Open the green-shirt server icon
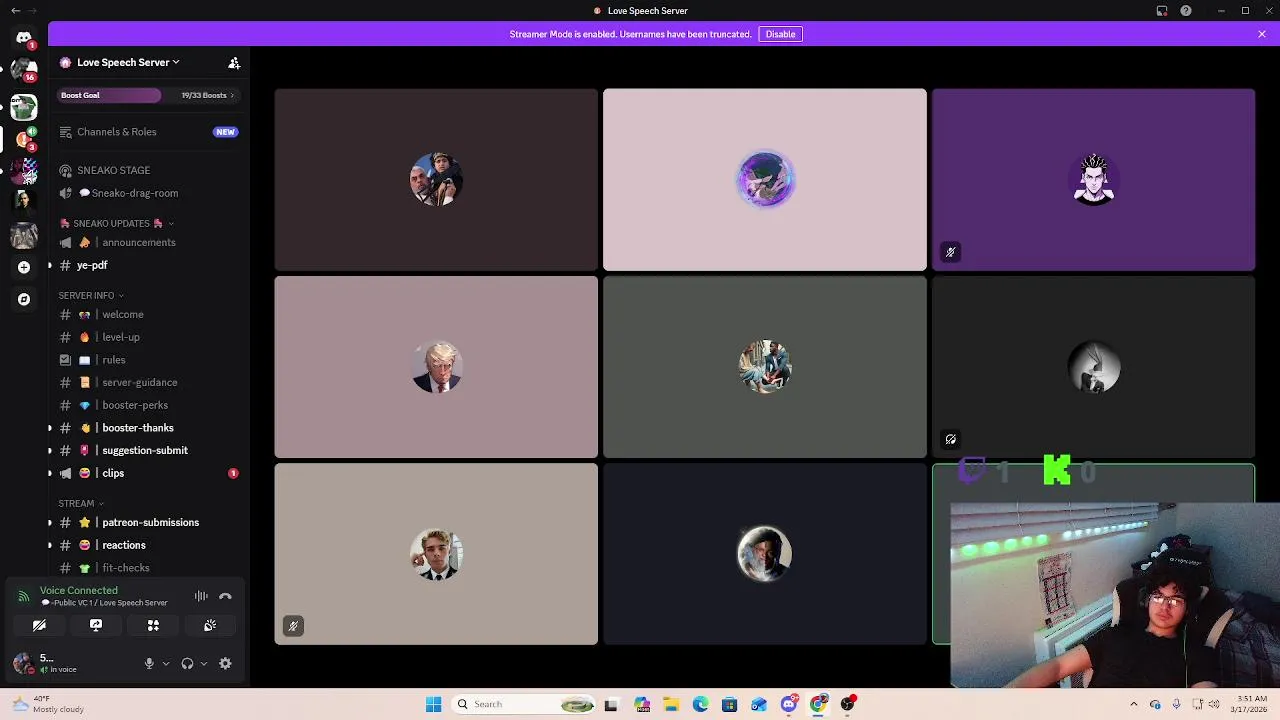This screenshot has width=1280, height=720. tap(24, 107)
